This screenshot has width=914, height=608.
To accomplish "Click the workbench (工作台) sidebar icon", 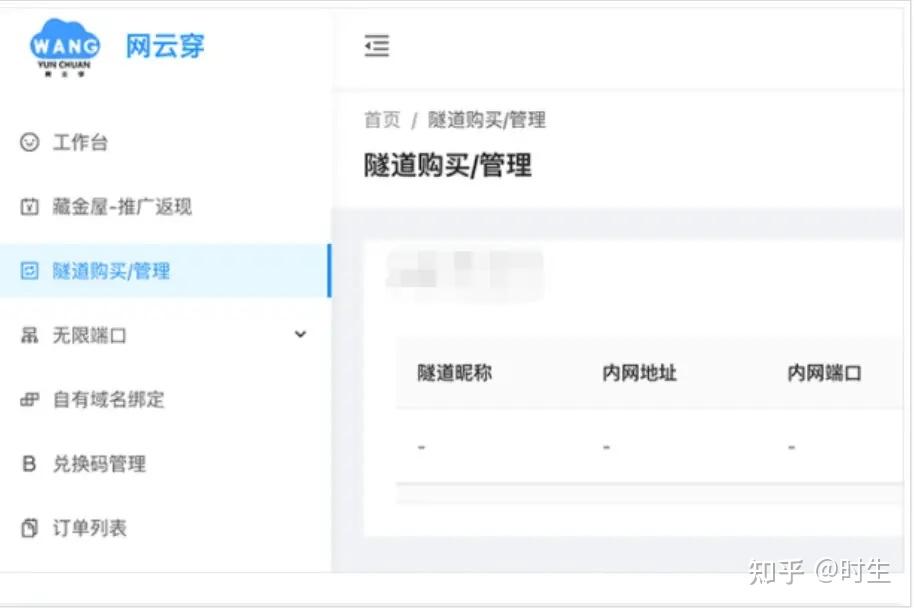I will click(28, 142).
